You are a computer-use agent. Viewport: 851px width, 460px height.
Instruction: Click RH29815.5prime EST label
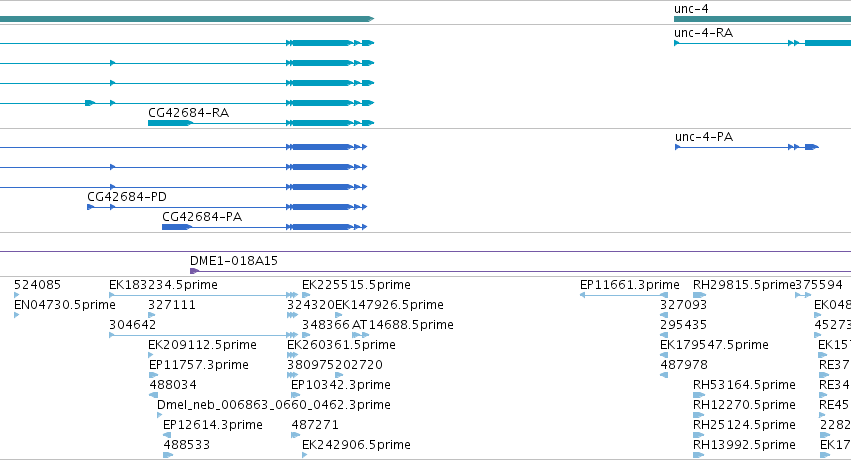pos(744,285)
